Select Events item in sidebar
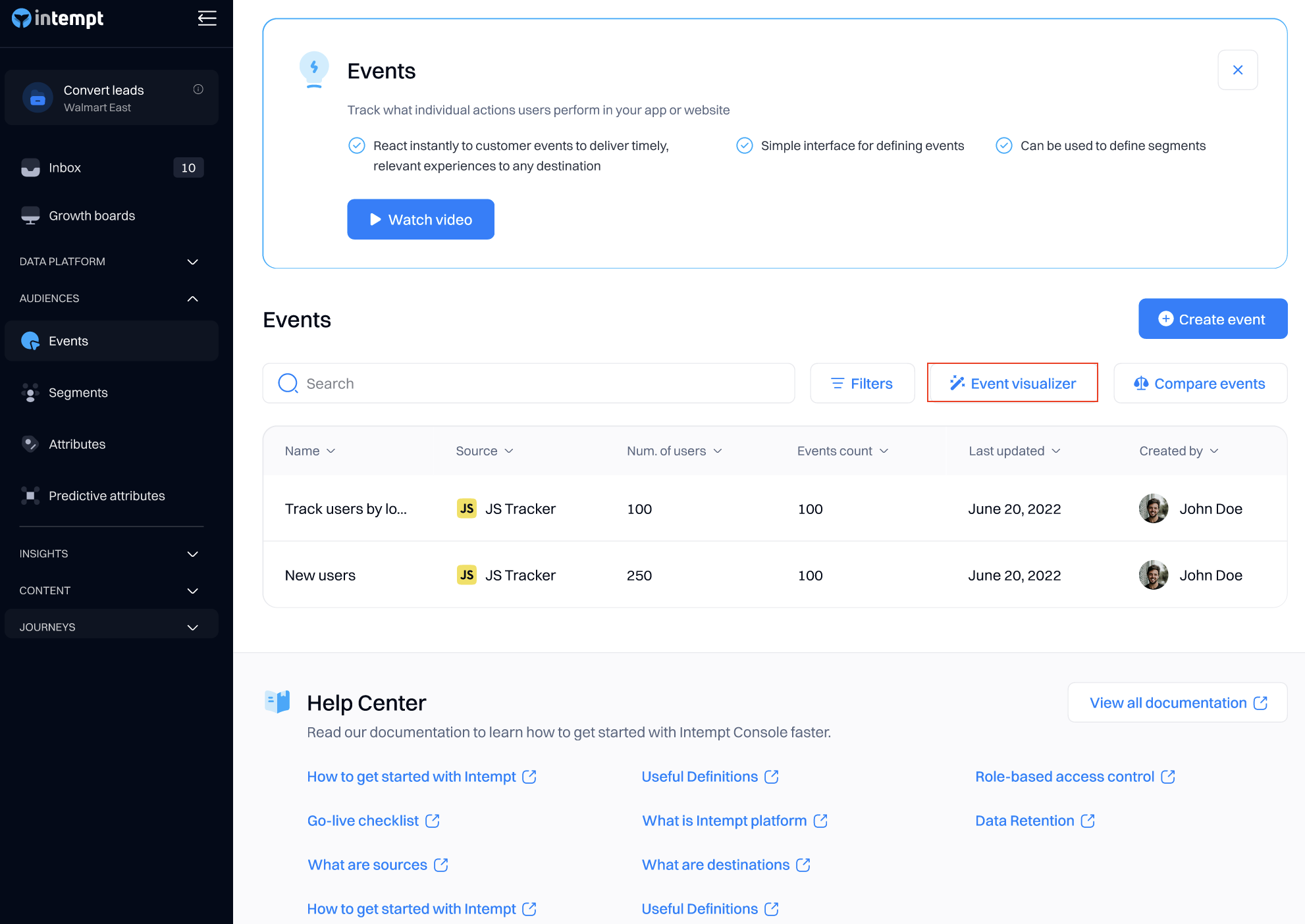The width and height of the screenshot is (1305, 924). 68,341
